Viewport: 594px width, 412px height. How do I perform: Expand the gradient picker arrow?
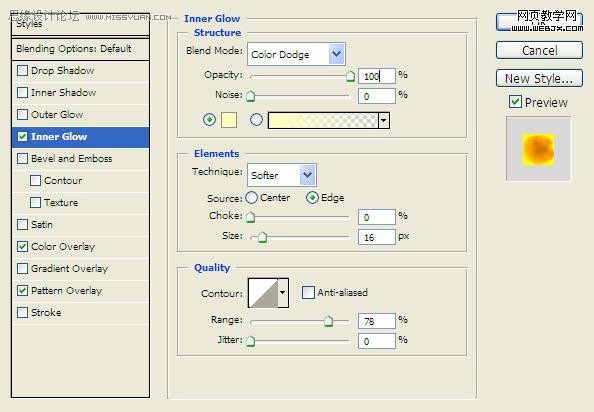[x=384, y=120]
